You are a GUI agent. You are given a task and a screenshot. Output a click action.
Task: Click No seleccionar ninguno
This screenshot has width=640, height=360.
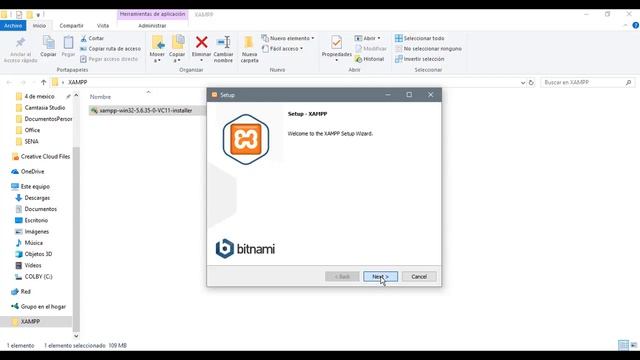coord(428,49)
